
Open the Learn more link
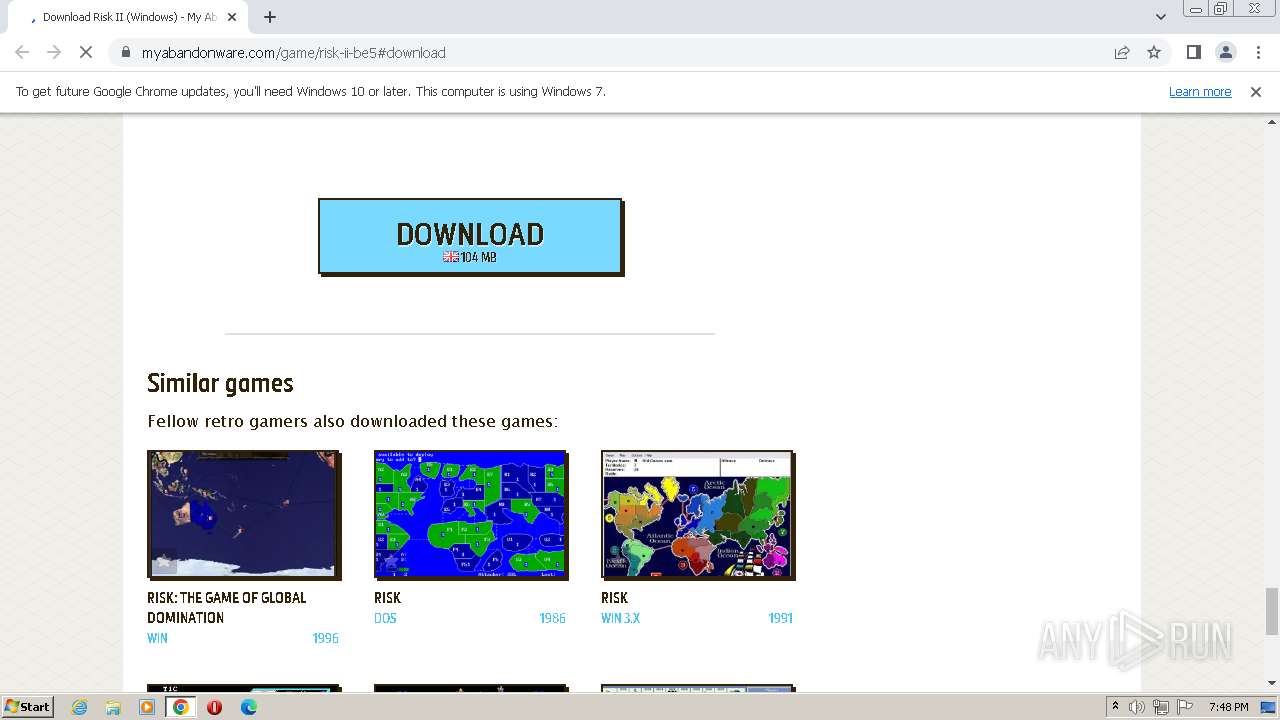1200,91
